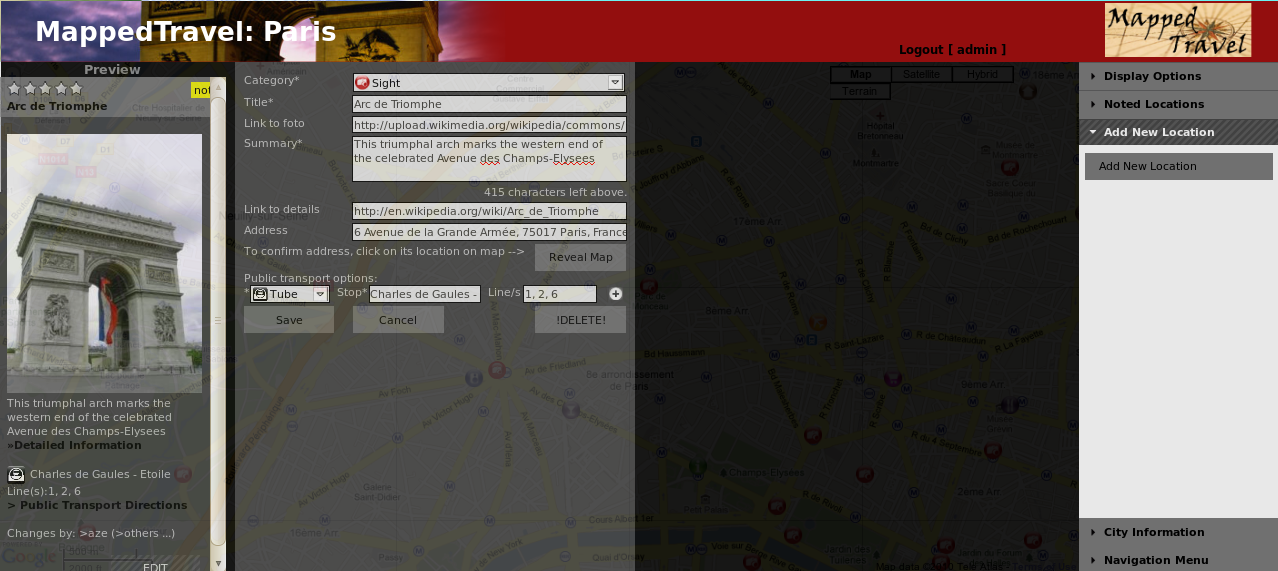1278x571 pixels.
Task: Focus the Title field with Arc de Triomphe
Action: coord(489,104)
